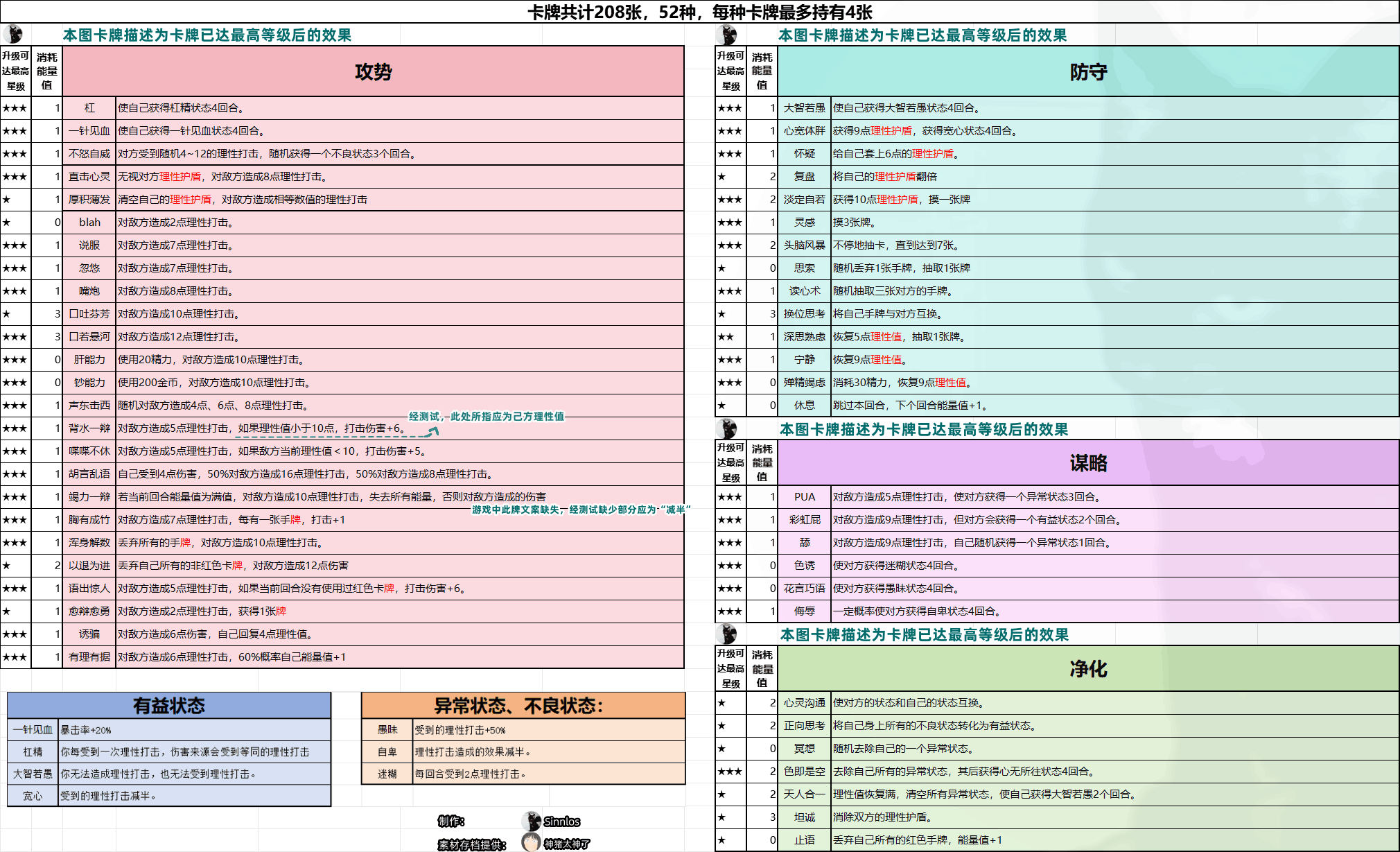
Task: Select the 复盘 card name
Action: click(x=805, y=177)
